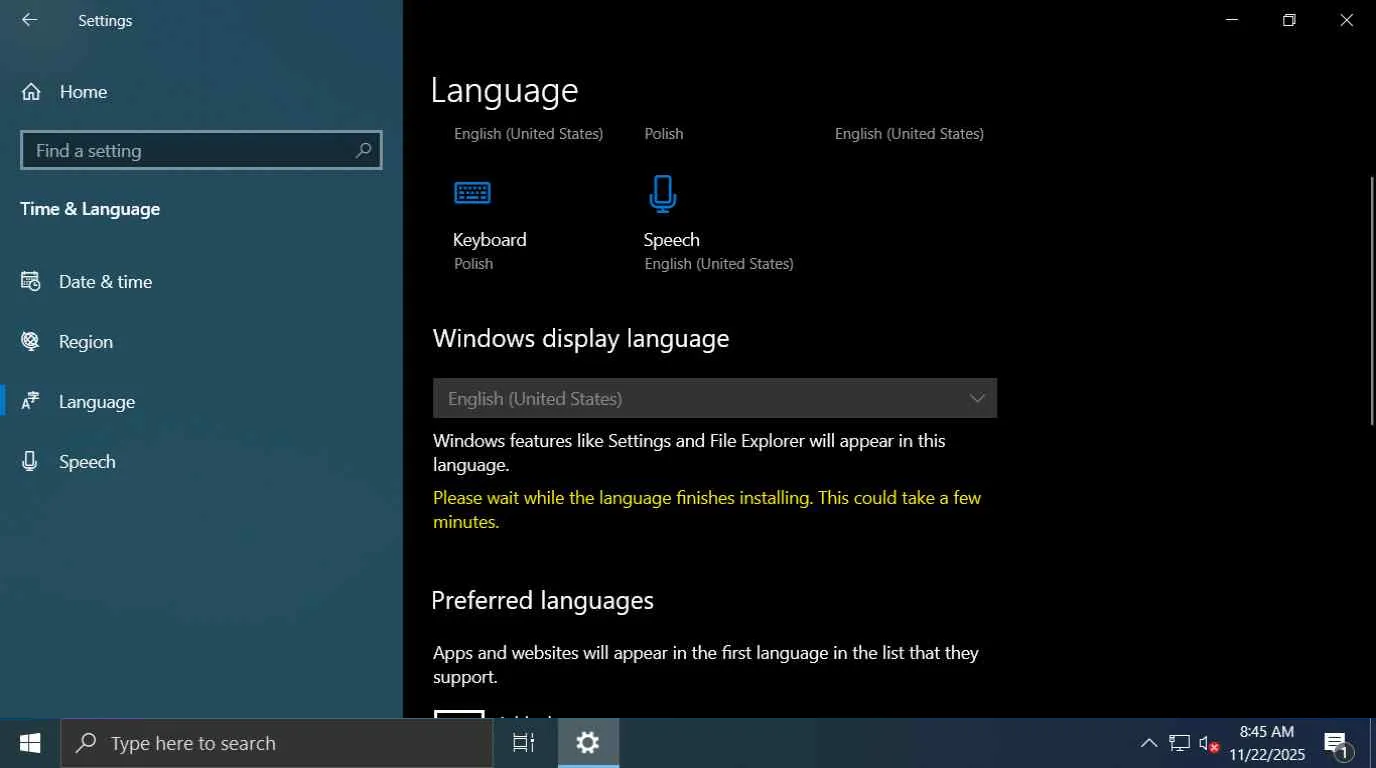Click the 'Apps and websites will appear' description

tap(706, 665)
